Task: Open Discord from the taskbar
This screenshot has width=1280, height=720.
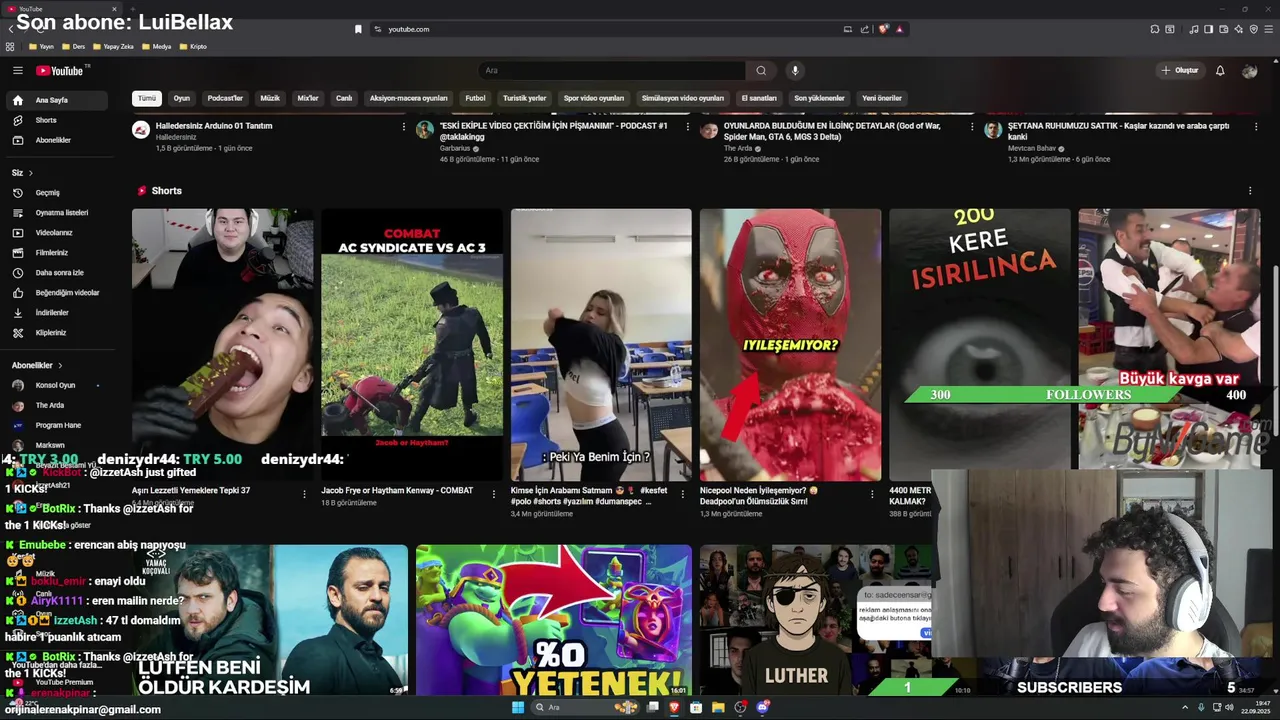Action: pyautogui.click(x=762, y=707)
